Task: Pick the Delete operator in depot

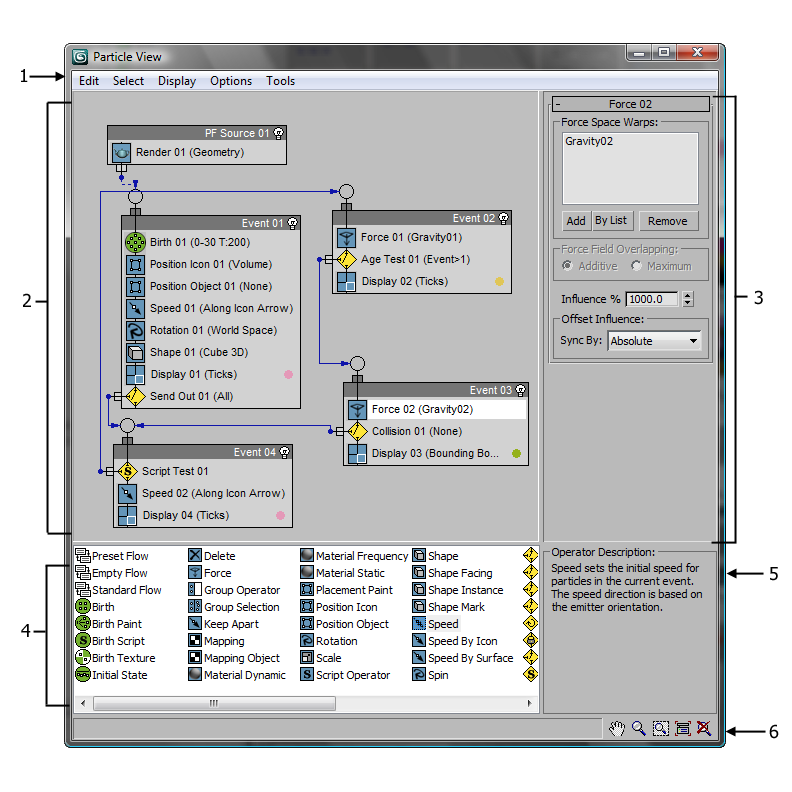Action: click(x=212, y=556)
